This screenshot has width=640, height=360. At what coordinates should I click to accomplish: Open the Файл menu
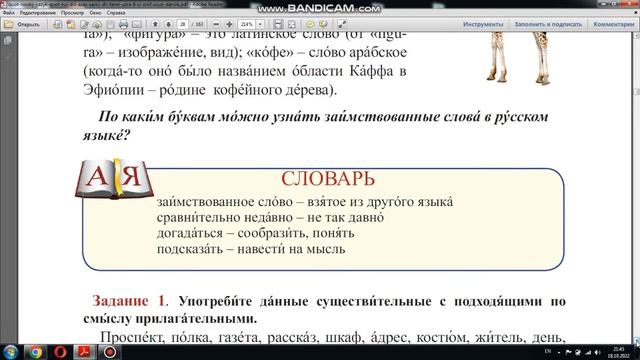coord(9,13)
